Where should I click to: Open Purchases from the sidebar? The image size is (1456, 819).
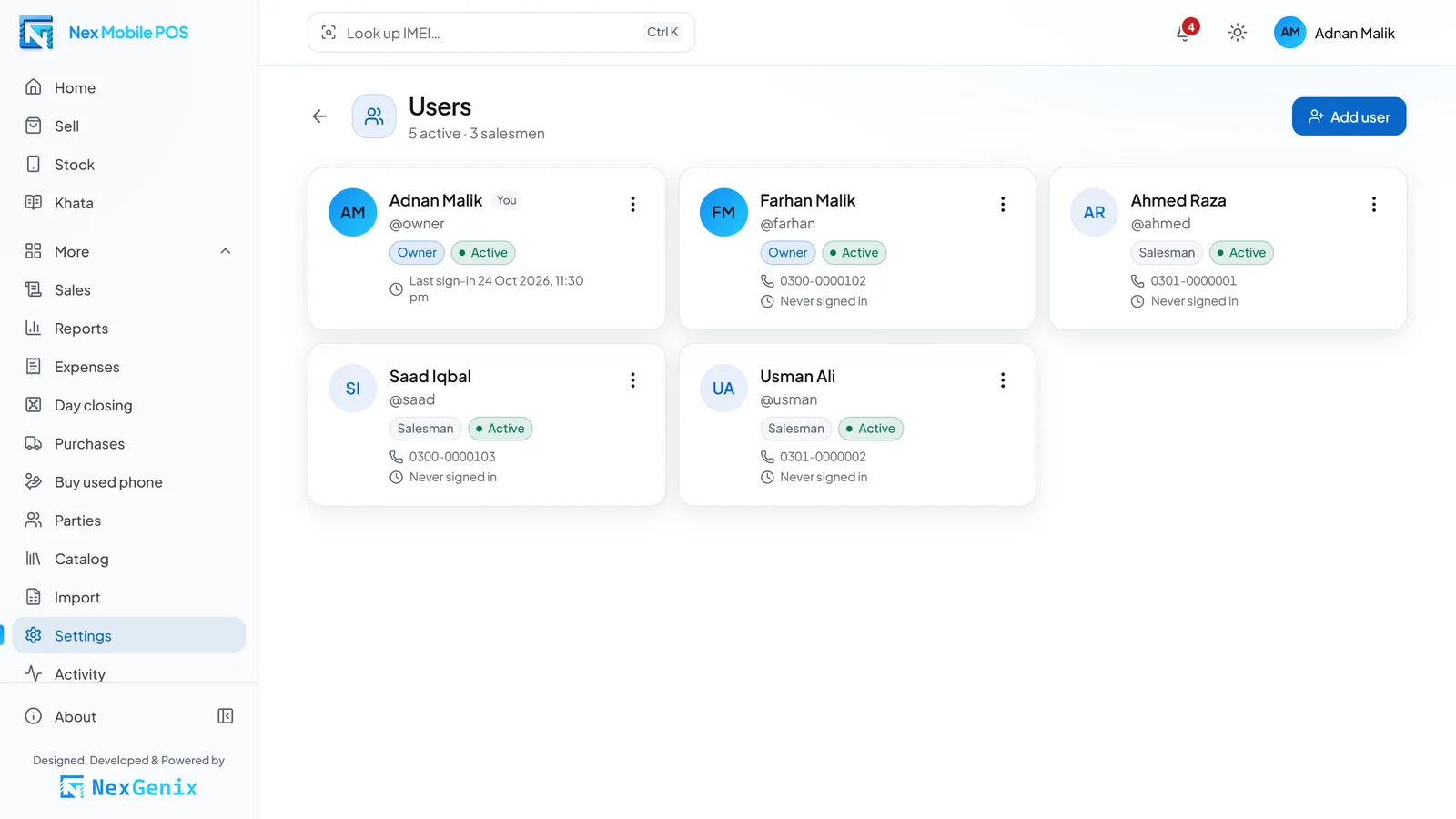(129, 444)
